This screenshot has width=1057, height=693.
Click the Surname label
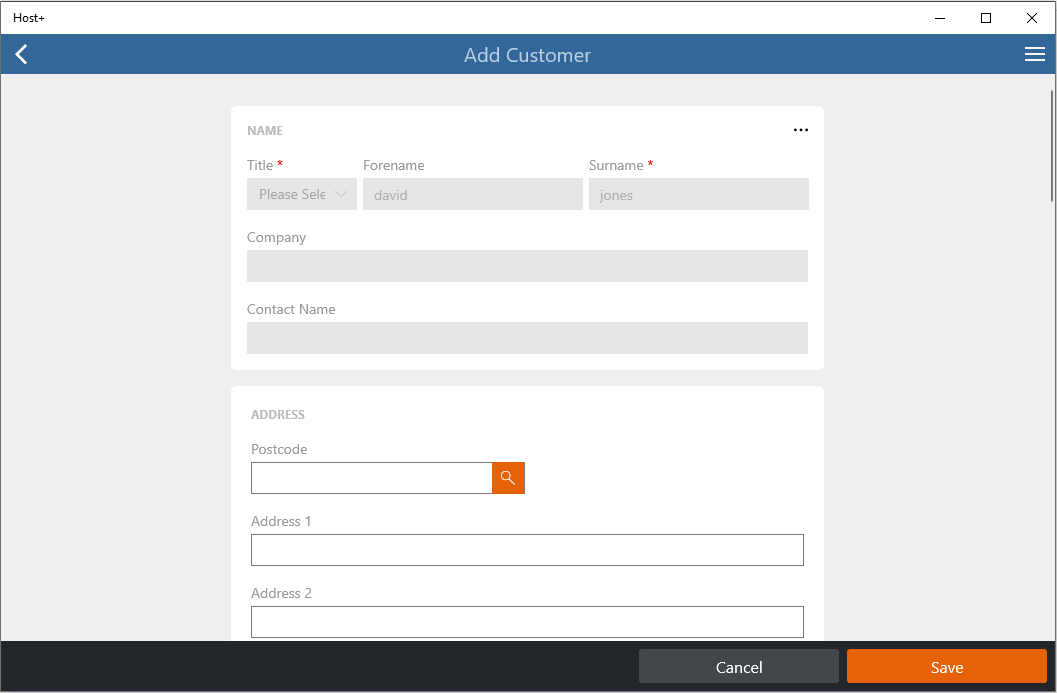coord(616,165)
